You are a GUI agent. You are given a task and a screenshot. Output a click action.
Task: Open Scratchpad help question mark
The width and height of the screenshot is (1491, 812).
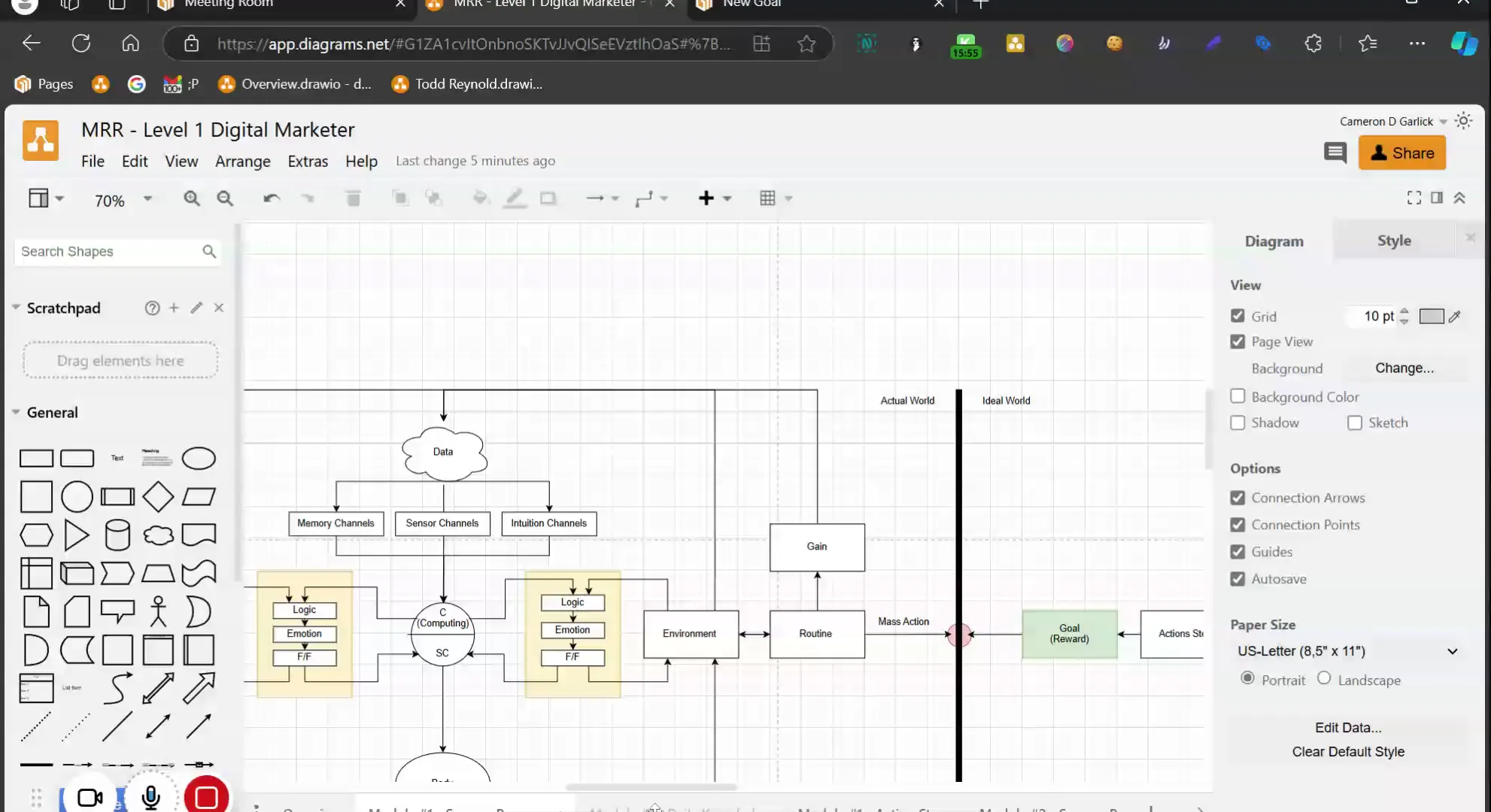(152, 308)
